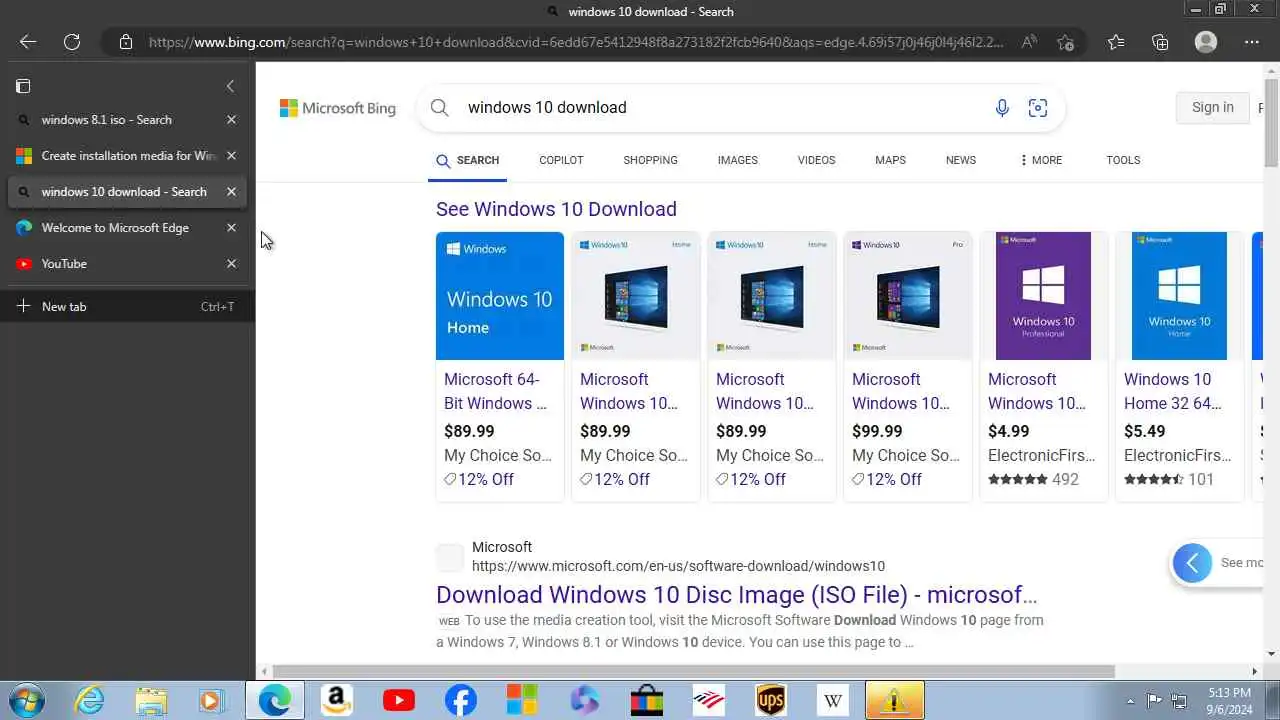This screenshot has height=720, width=1280.
Task: Collapse the vertical tabs pane
Action: coord(230,86)
